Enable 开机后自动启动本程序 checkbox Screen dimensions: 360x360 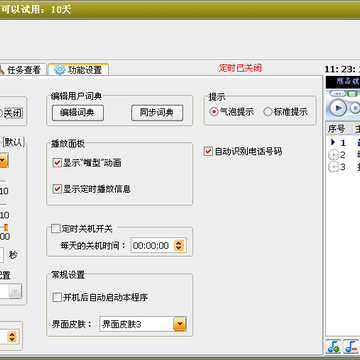pos(57,297)
